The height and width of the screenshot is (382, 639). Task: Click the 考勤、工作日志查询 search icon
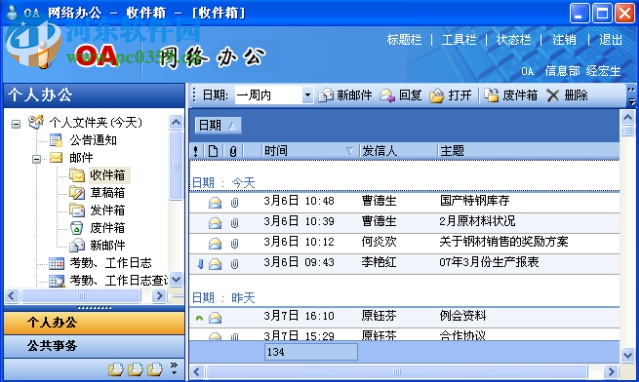[x=56, y=280]
